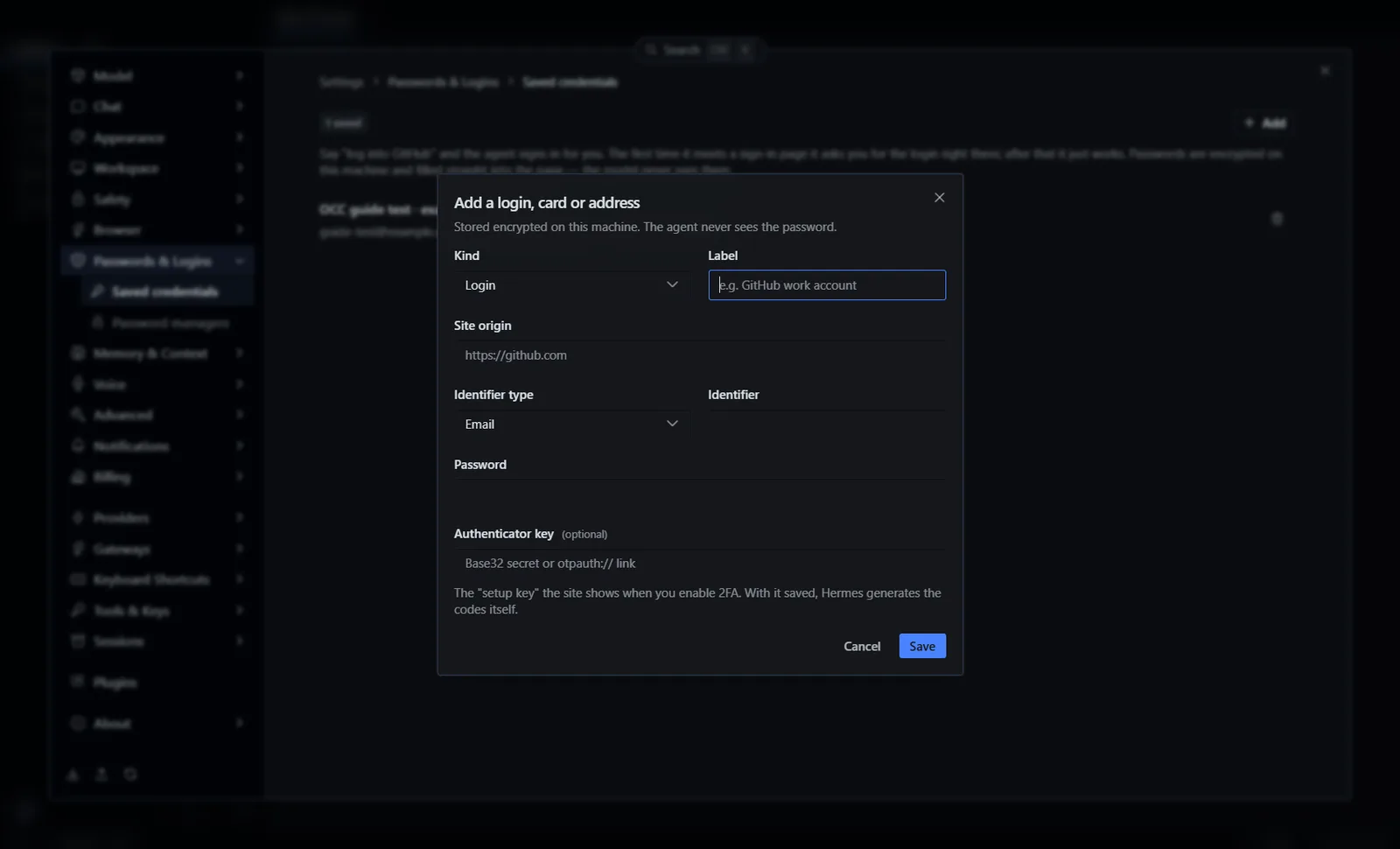Screen dimensions: 1400x849
Task: Open the Plugins sidebar entry
Action: coord(157,682)
